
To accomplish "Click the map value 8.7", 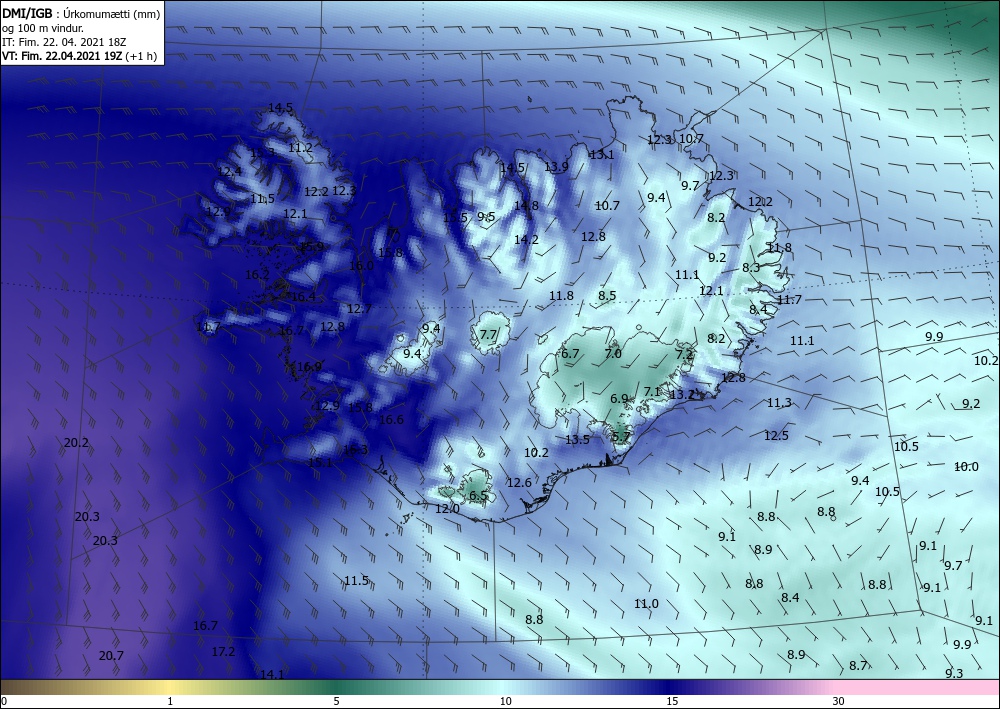I will click(x=858, y=665).
